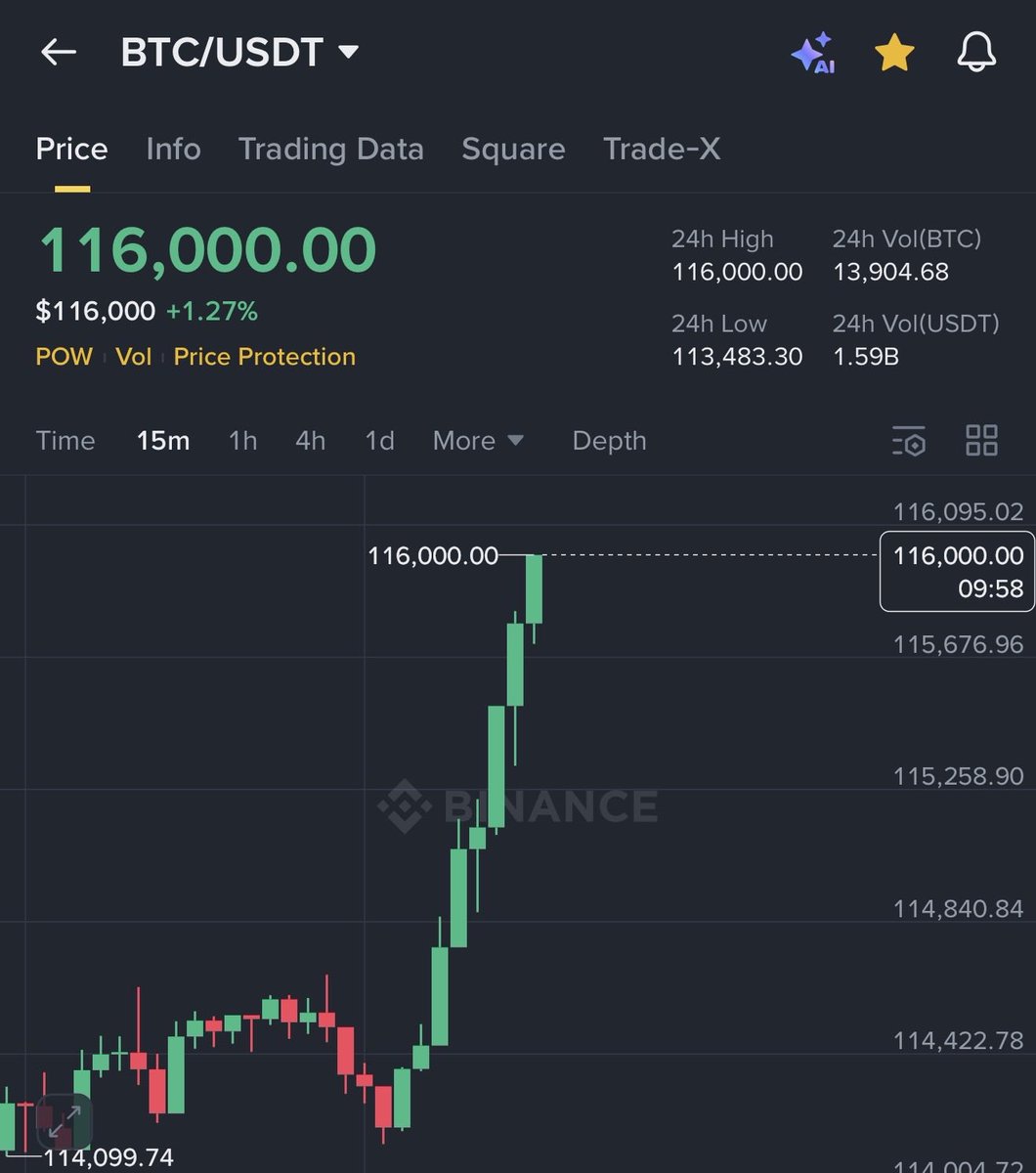Image resolution: width=1036 pixels, height=1173 pixels.
Task: Open price alert bell icon
Action: coord(975,53)
